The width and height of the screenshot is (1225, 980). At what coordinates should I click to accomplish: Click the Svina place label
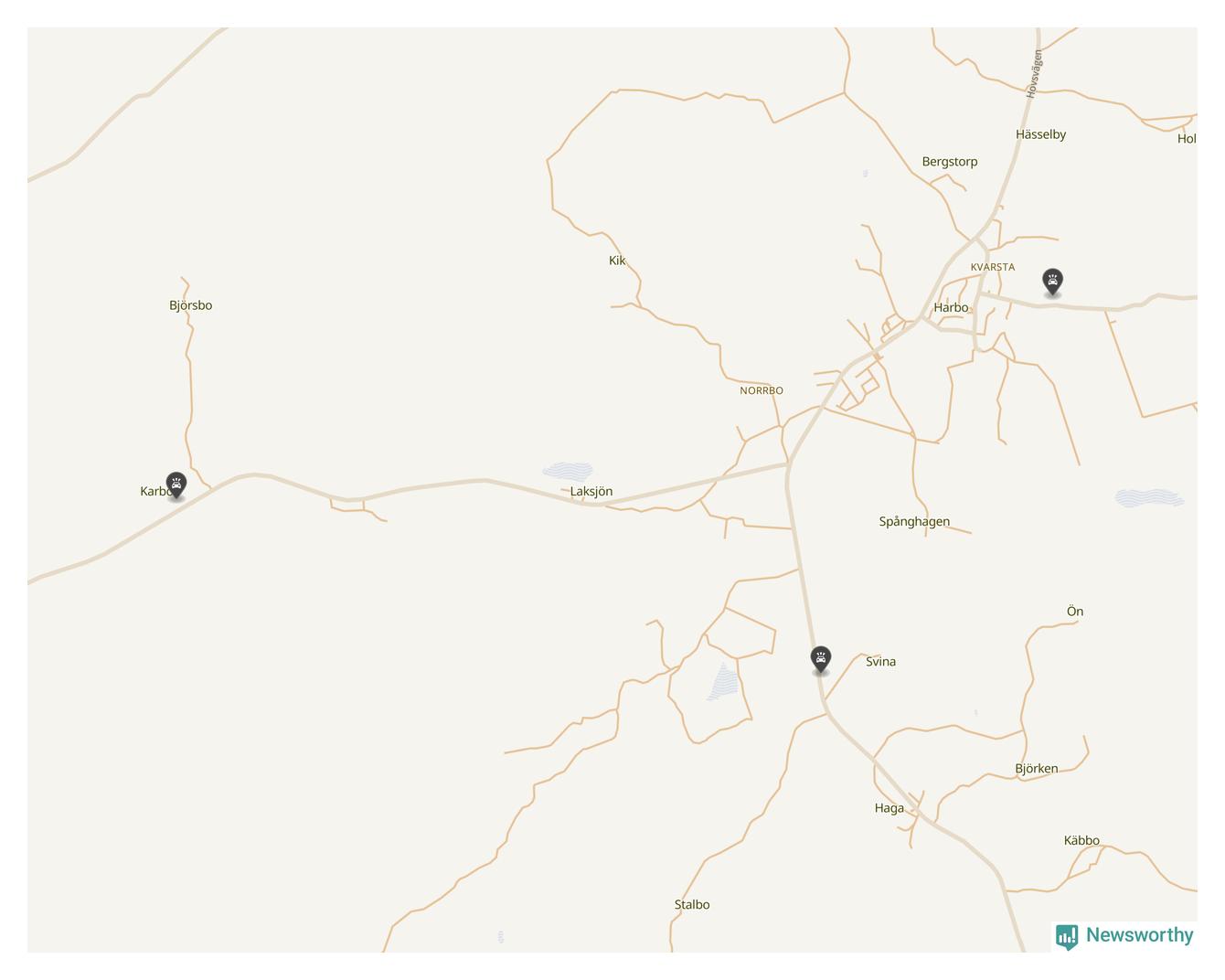(880, 662)
